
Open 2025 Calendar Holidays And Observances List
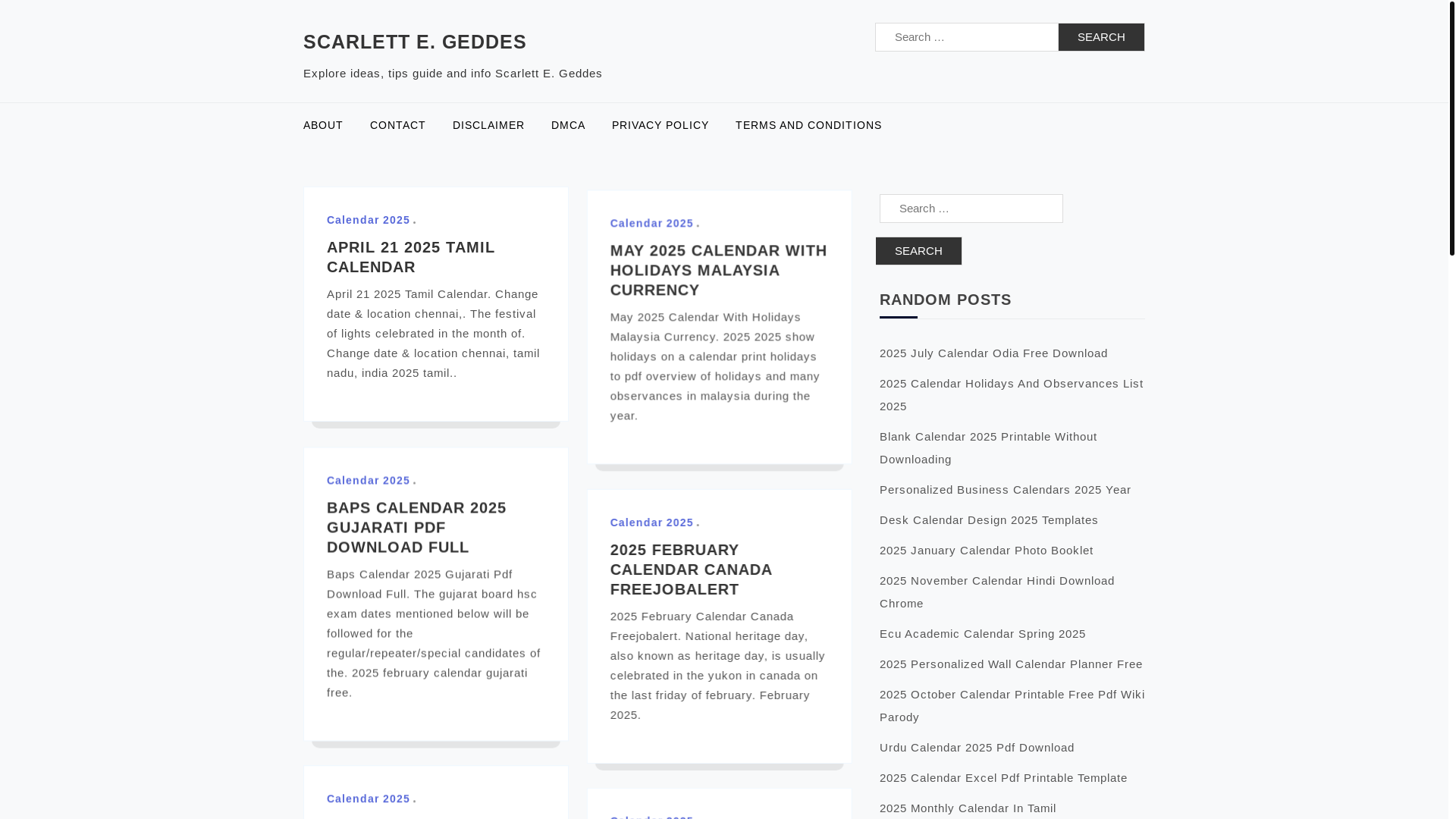[1012, 395]
